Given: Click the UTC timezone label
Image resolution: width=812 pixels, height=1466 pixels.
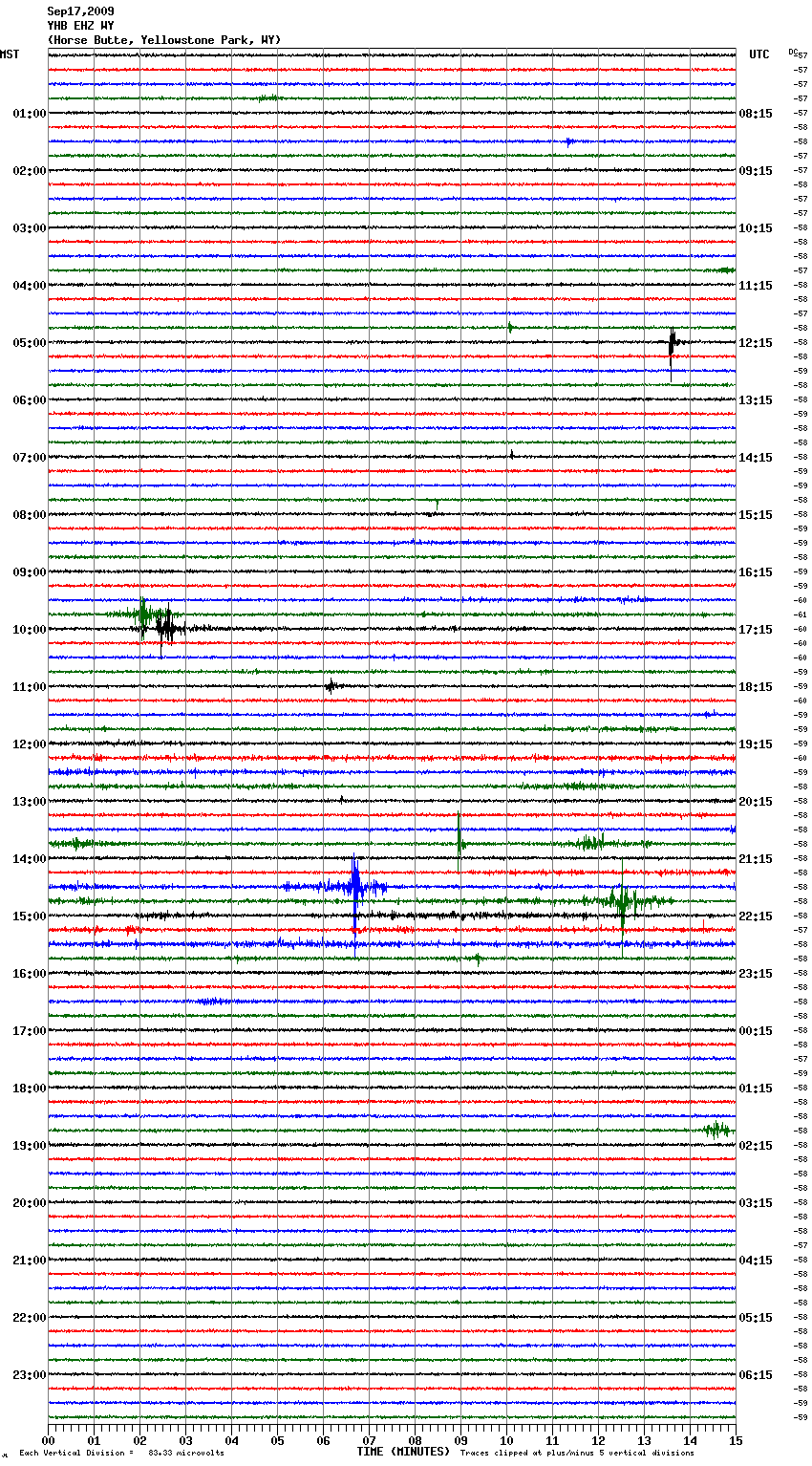Looking at the screenshot, I should point(759,54).
